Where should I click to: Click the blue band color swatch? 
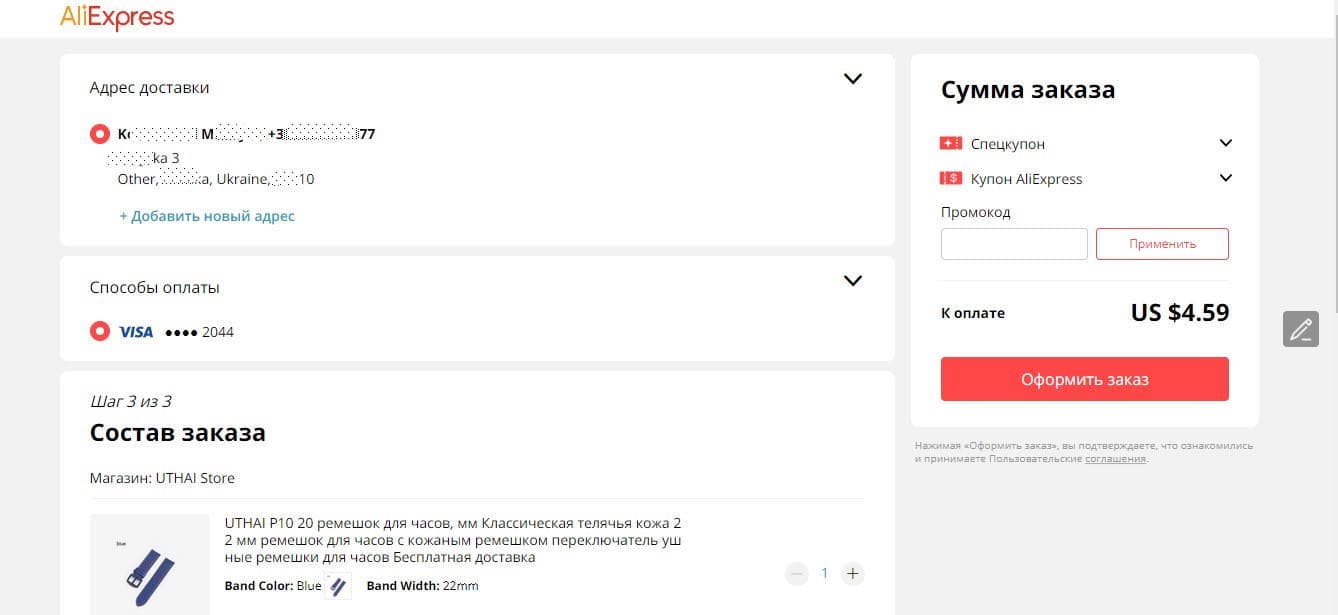tap(338, 586)
